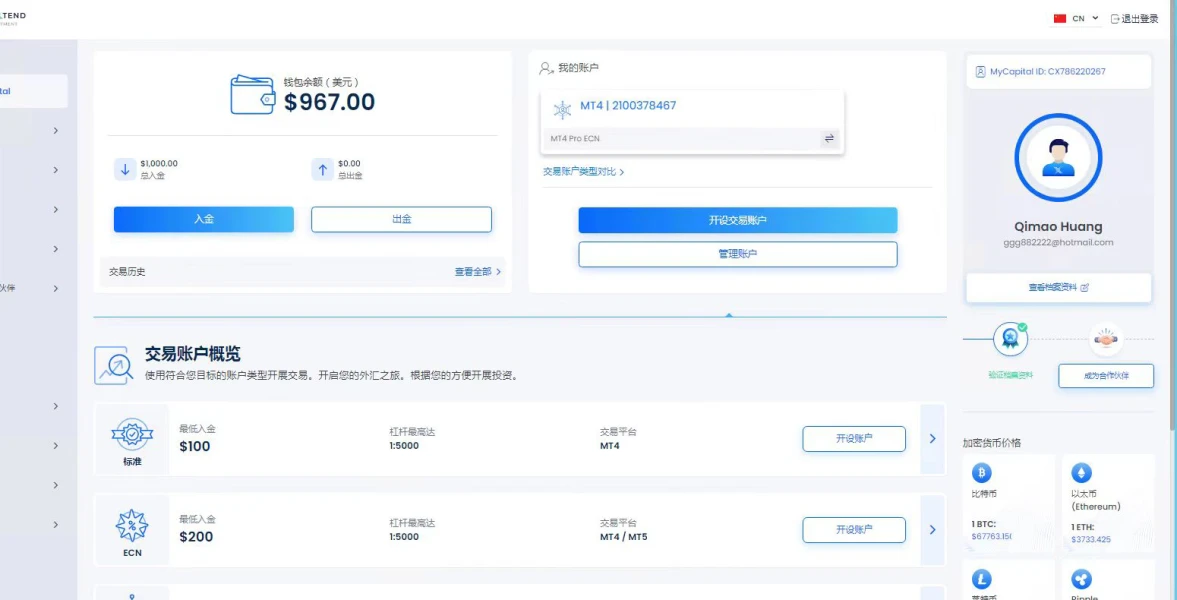Click the Litecoin coin icon
The image size is (1177, 600).
point(982,579)
